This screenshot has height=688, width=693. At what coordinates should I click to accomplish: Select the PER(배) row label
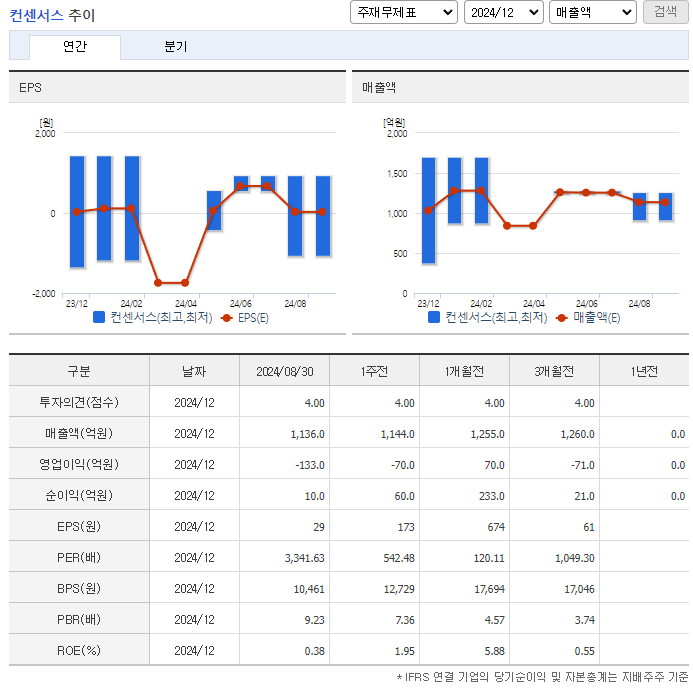[x=79, y=558]
